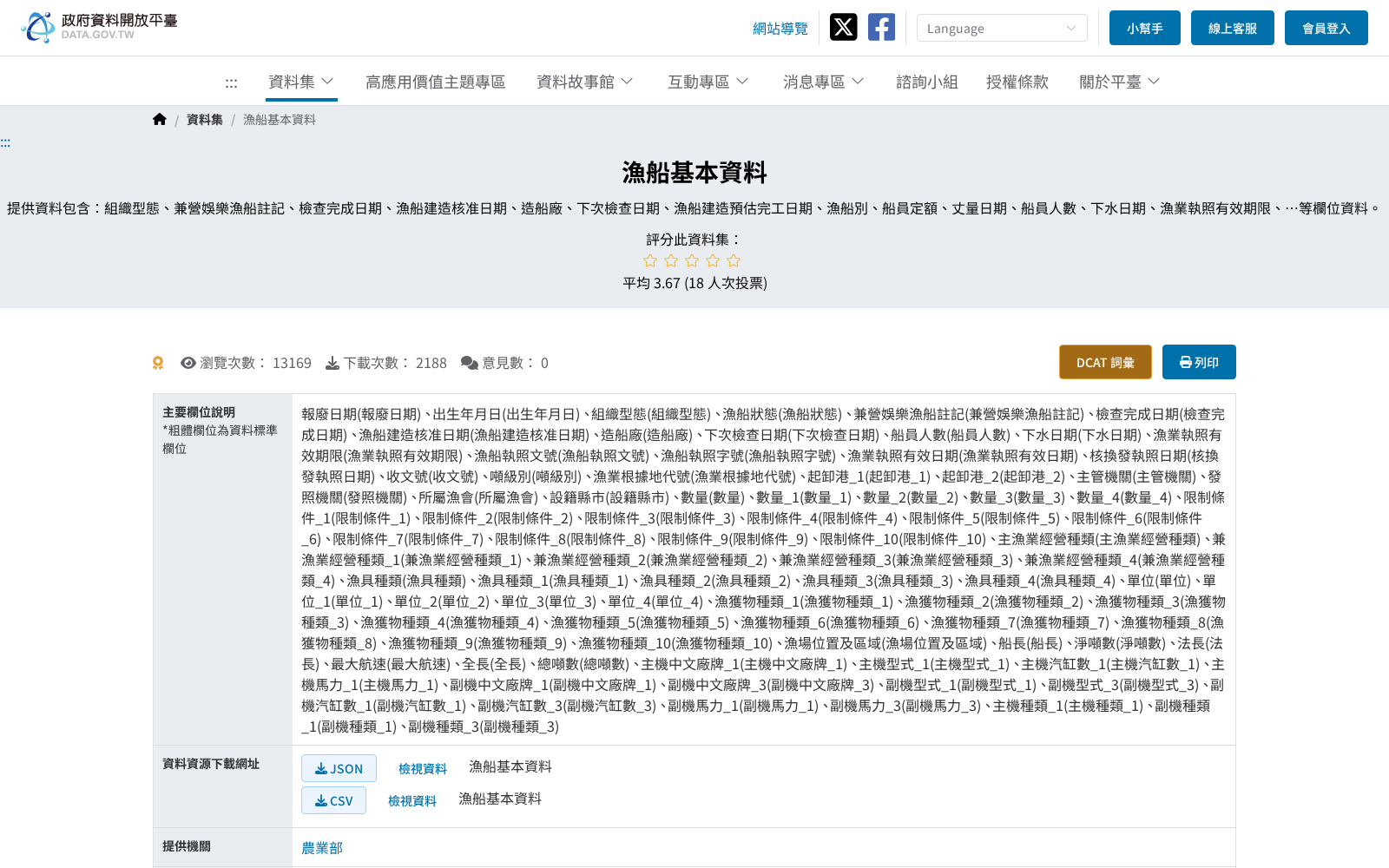Click the 提供機關 row label
The height and width of the screenshot is (868, 1389).
pyautogui.click(x=187, y=846)
